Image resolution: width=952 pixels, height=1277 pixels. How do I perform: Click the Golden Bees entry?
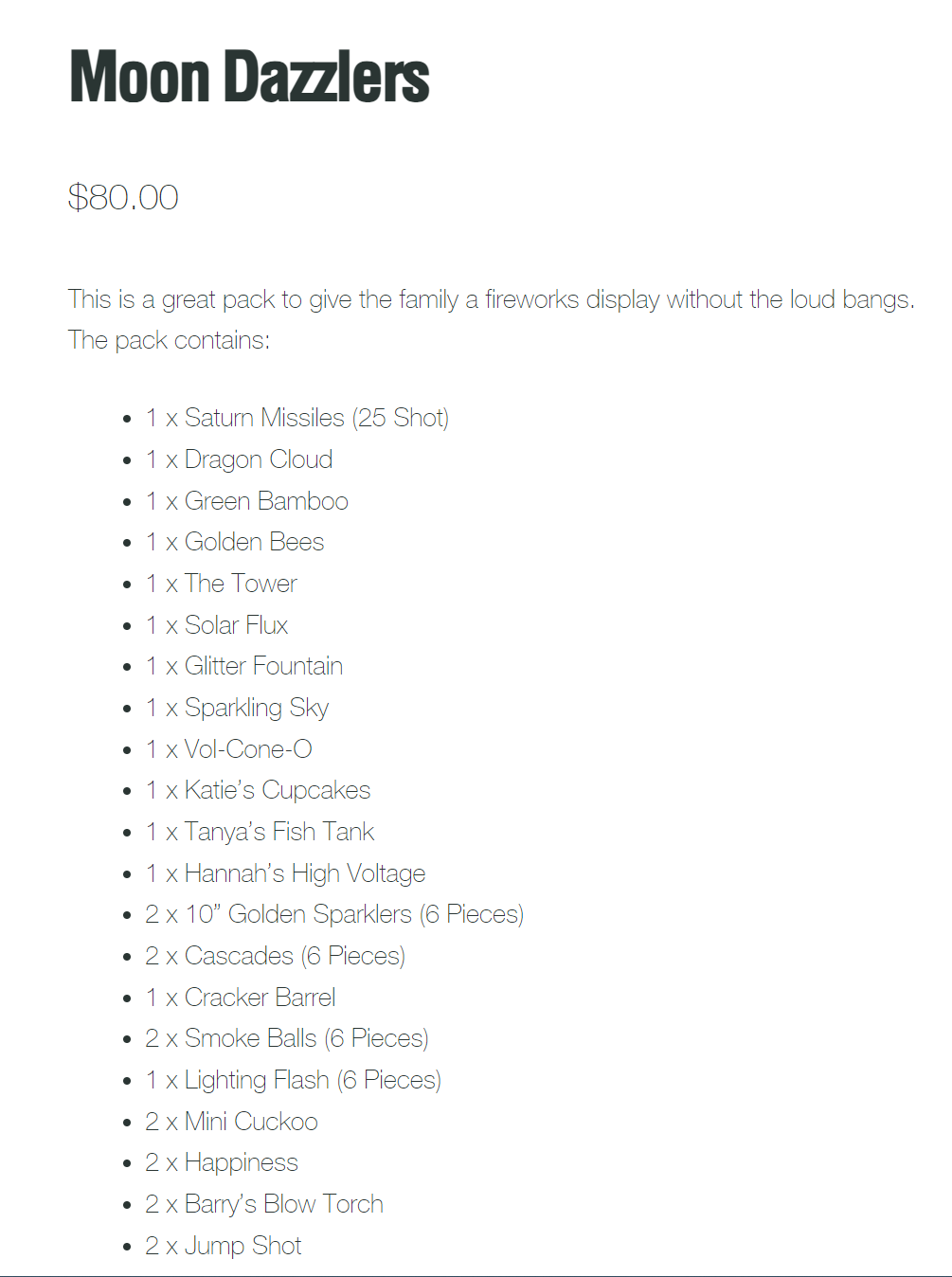coord(235,542)
